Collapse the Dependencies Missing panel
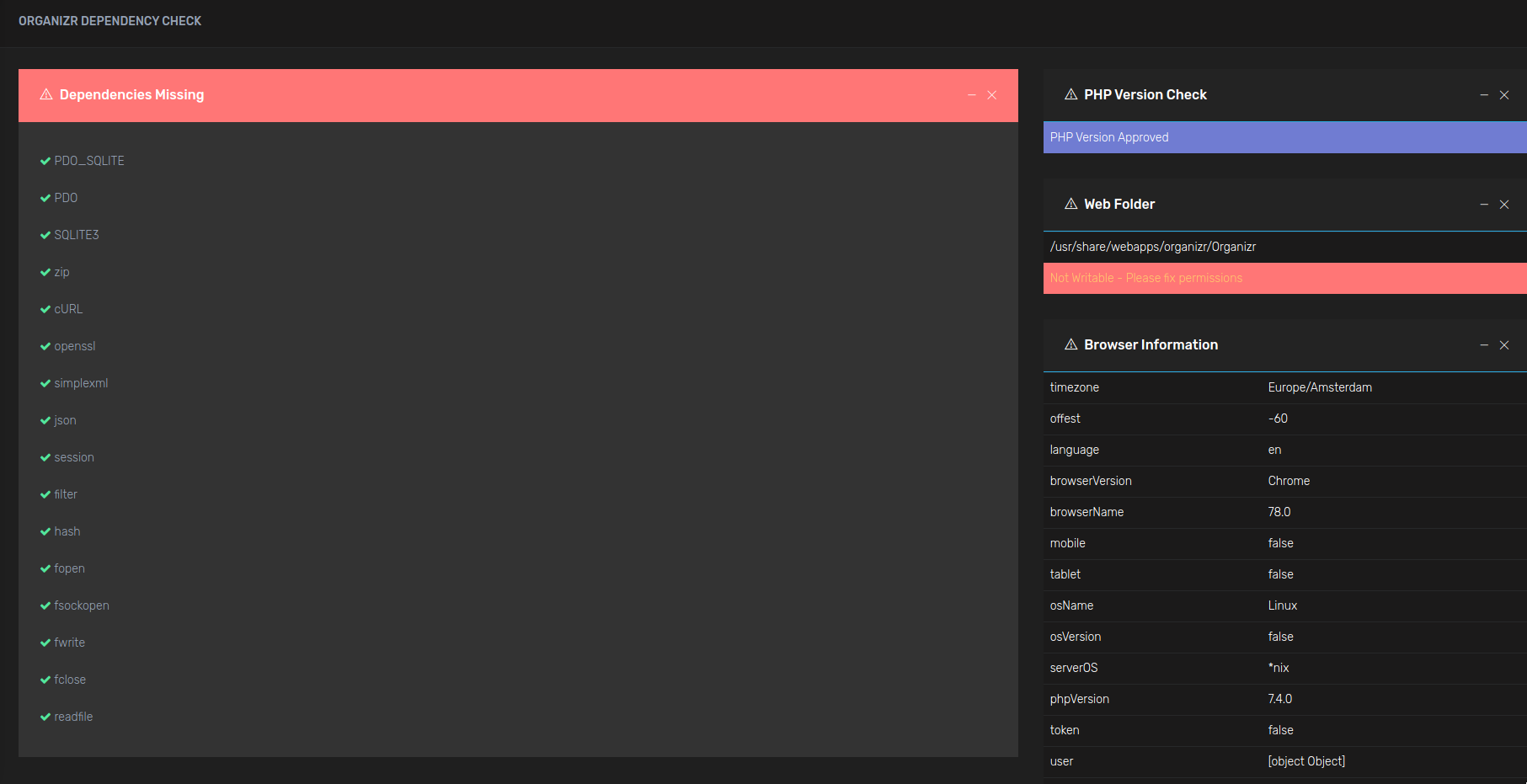Image resolution: width=1527 pixels, height=784 pixels. coord(971,95)
